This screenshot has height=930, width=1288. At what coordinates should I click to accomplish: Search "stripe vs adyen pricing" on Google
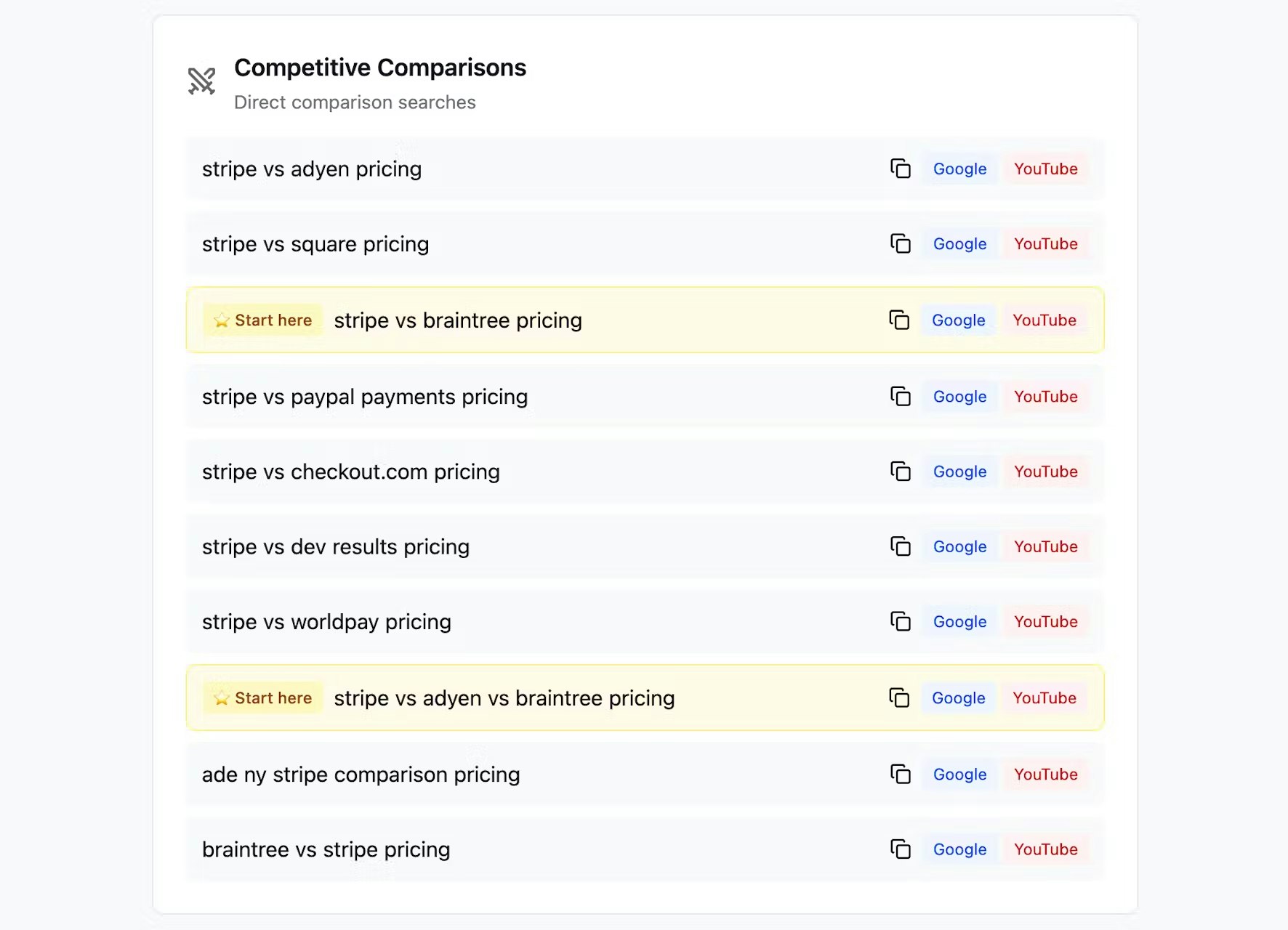[x=959, y=169]
